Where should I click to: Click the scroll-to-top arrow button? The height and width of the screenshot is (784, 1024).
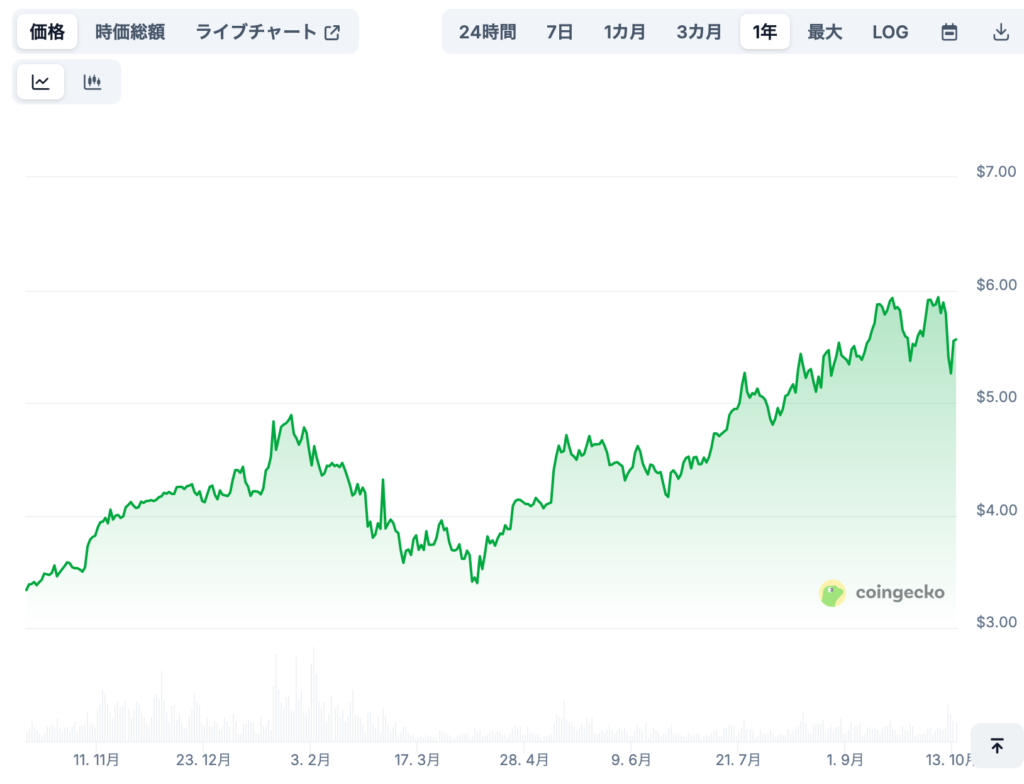pos(996,746)
